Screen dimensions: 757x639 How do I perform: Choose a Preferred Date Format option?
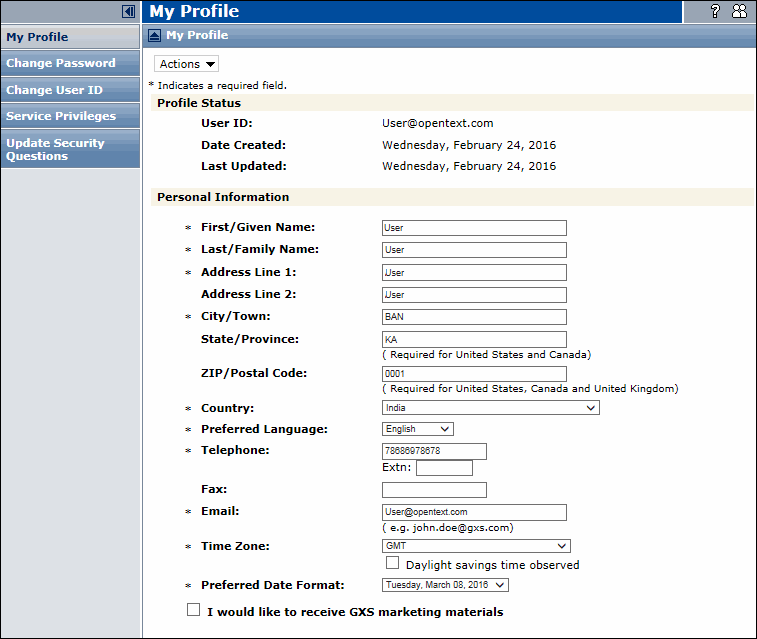(445, 585)
